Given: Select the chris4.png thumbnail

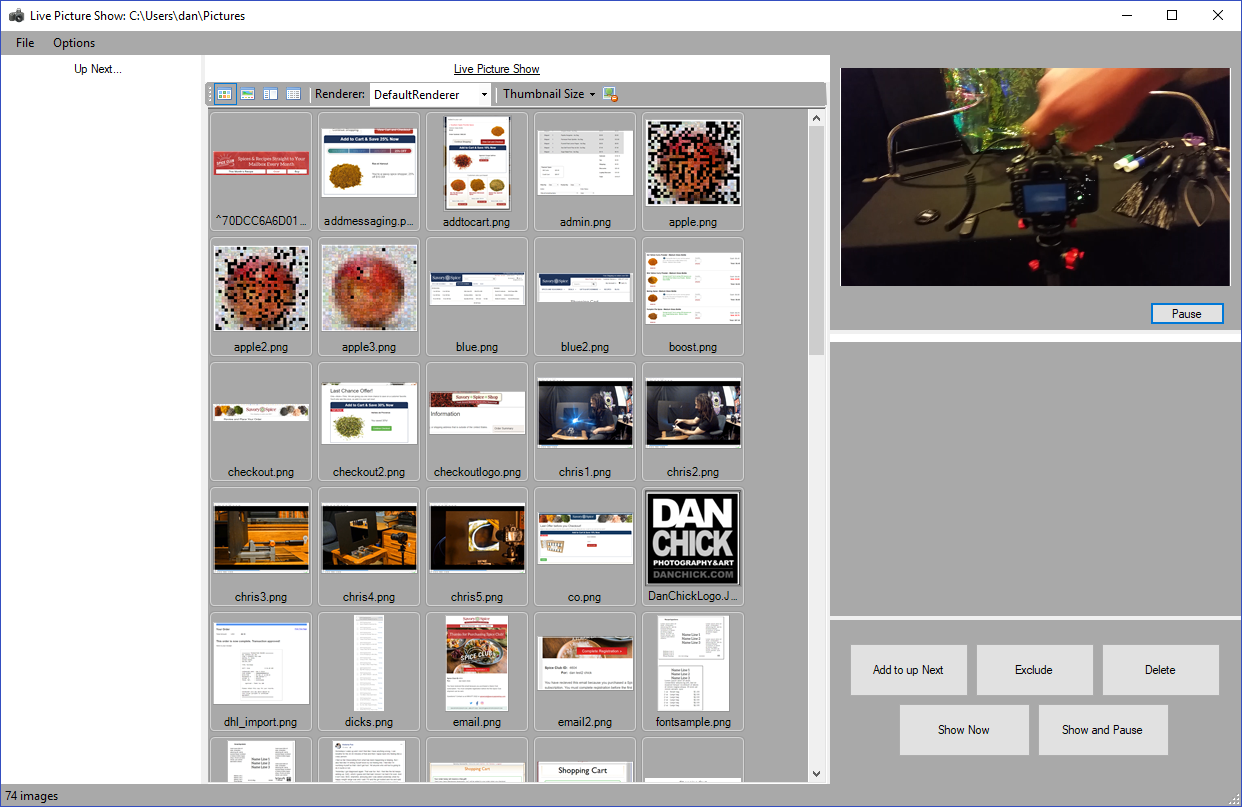Looking at the screenshot, I should click(x=369, y=546).
